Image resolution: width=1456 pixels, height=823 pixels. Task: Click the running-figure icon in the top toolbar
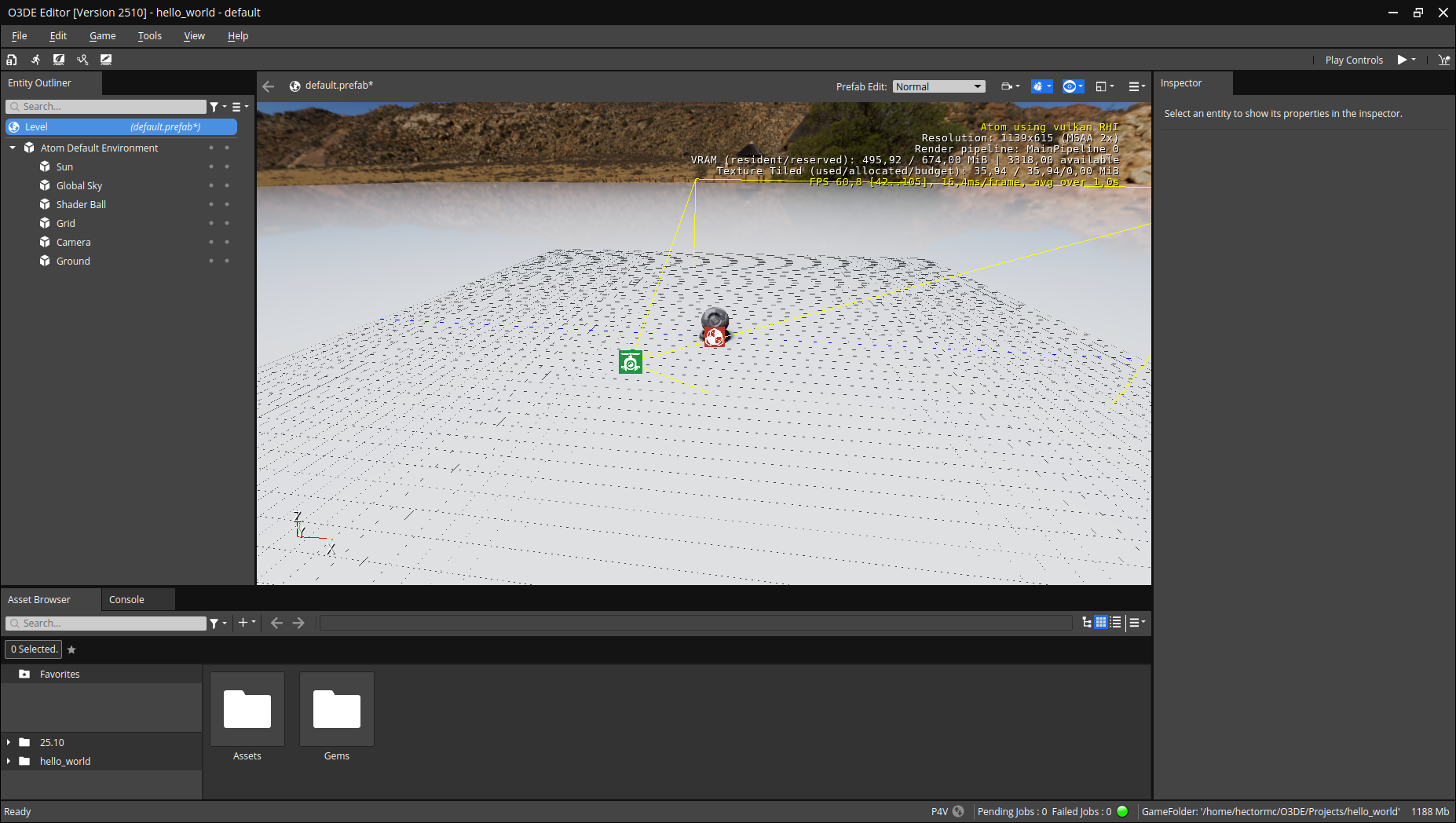pyautogui.click(x=35, y=60)
